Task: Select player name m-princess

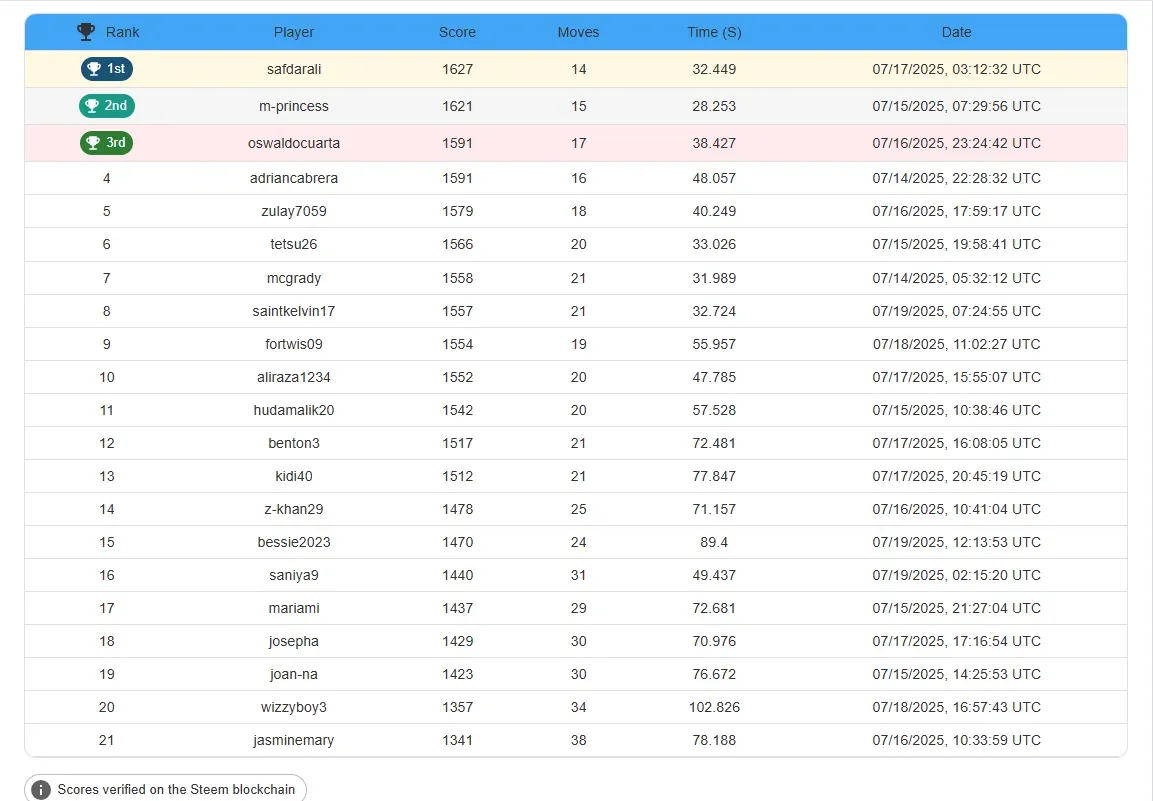Action: click(x=293, y=106)
